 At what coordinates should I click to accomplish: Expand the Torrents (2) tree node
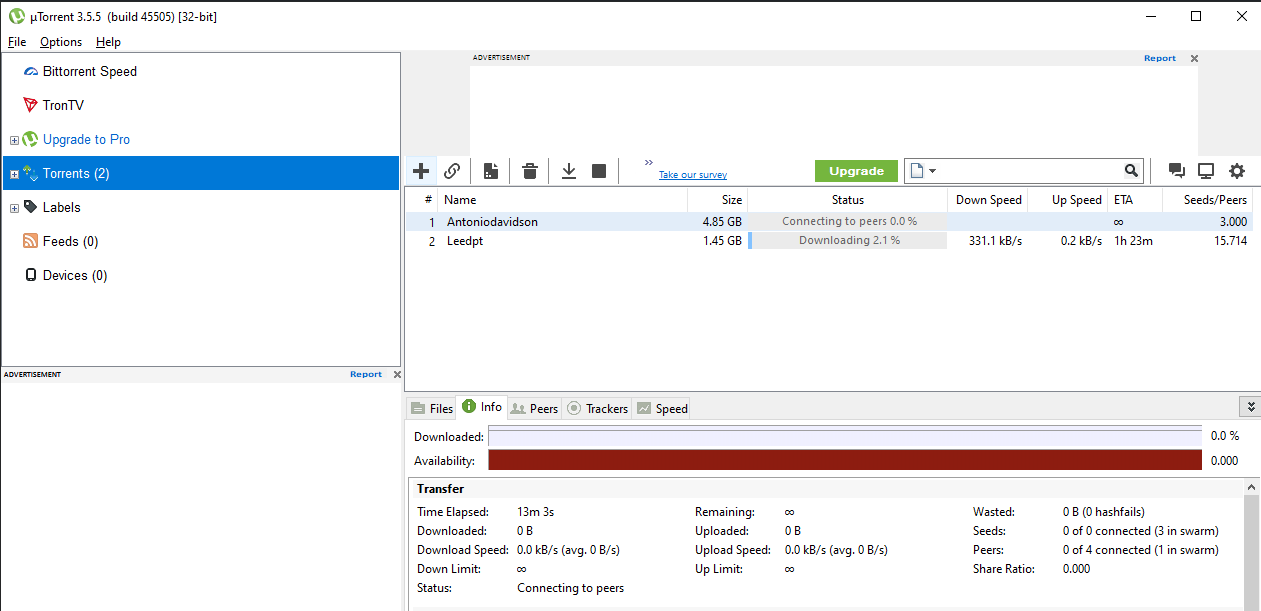tap(14, 174)
